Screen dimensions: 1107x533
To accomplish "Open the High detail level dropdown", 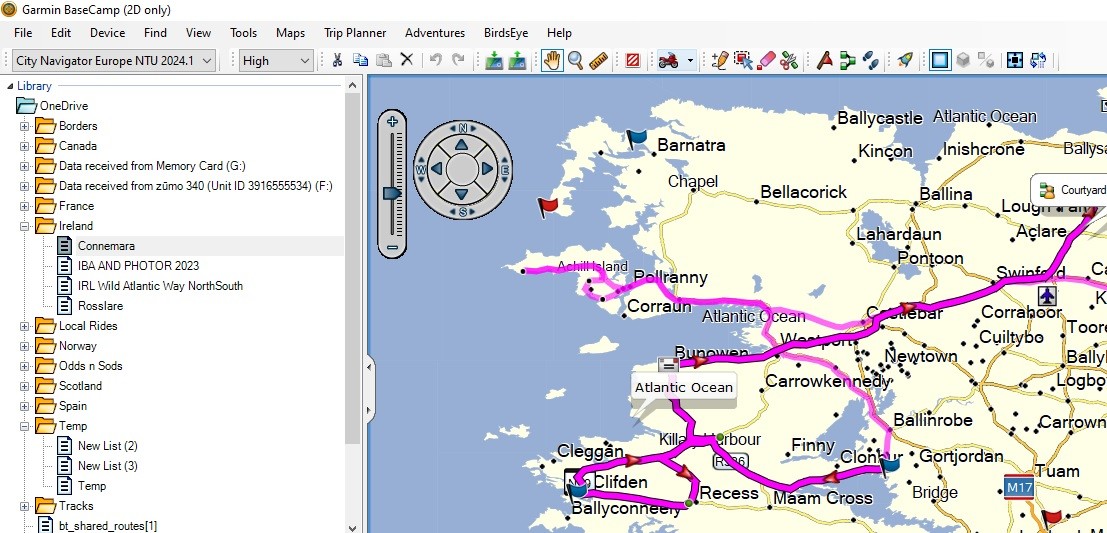I will coord(276,61).
